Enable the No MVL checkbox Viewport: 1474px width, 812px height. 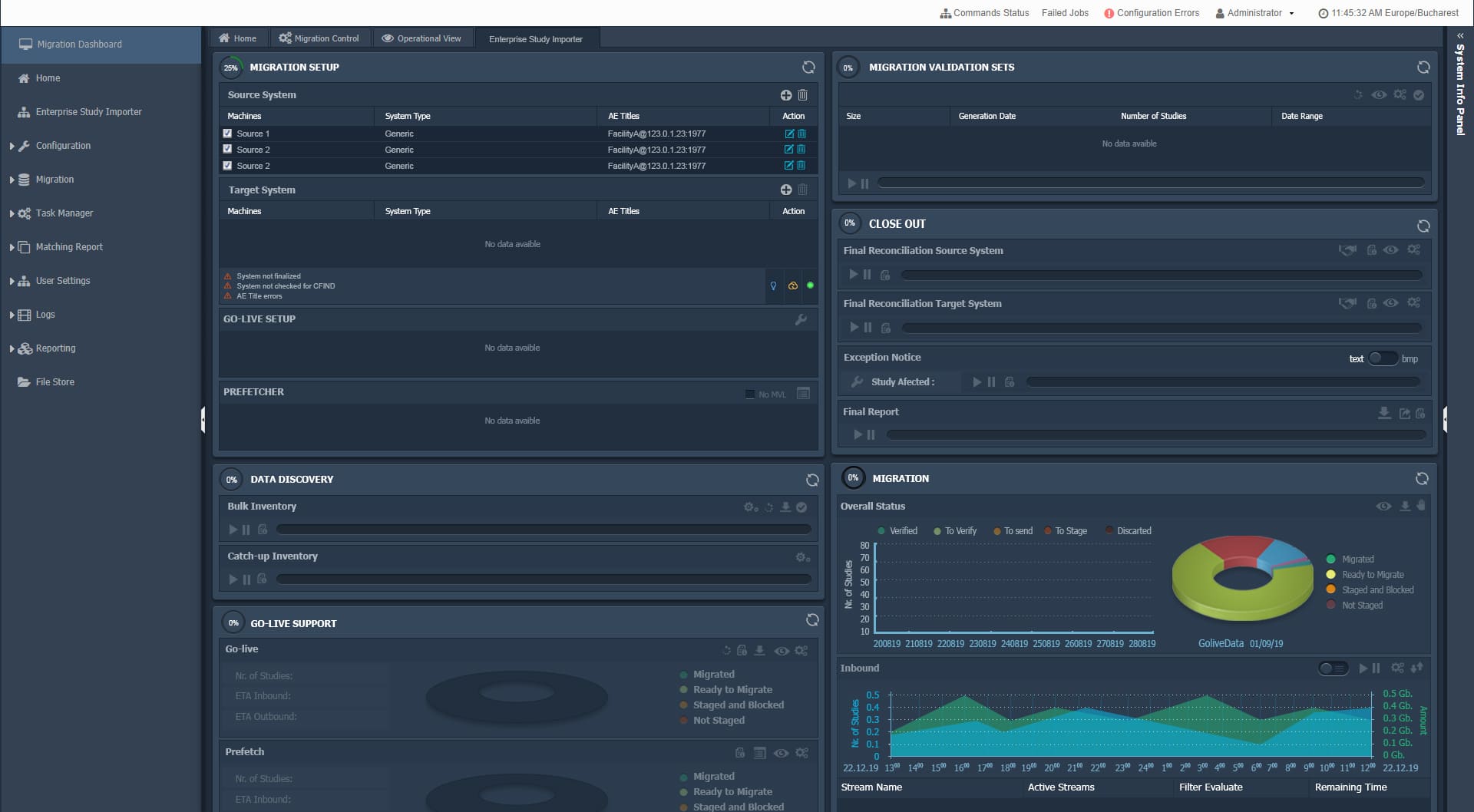click(750, 394)
